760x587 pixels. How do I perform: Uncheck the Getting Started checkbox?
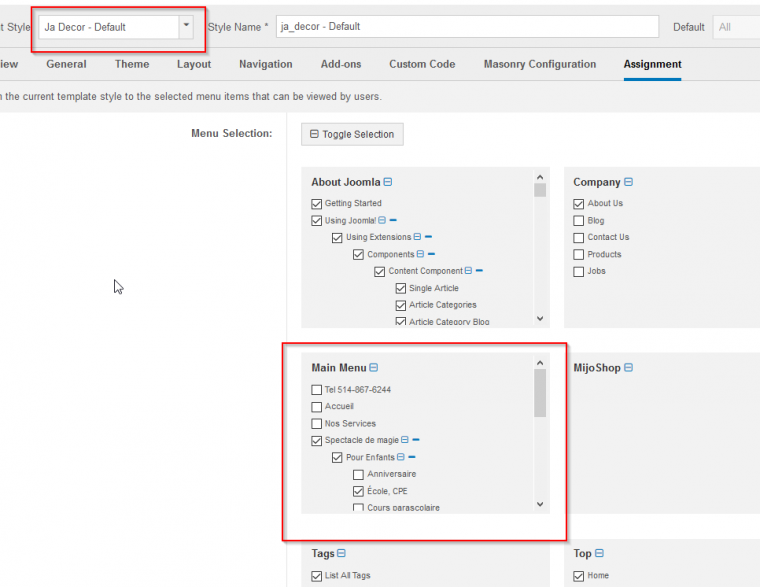pyautogui.click(x=317, y=204)
